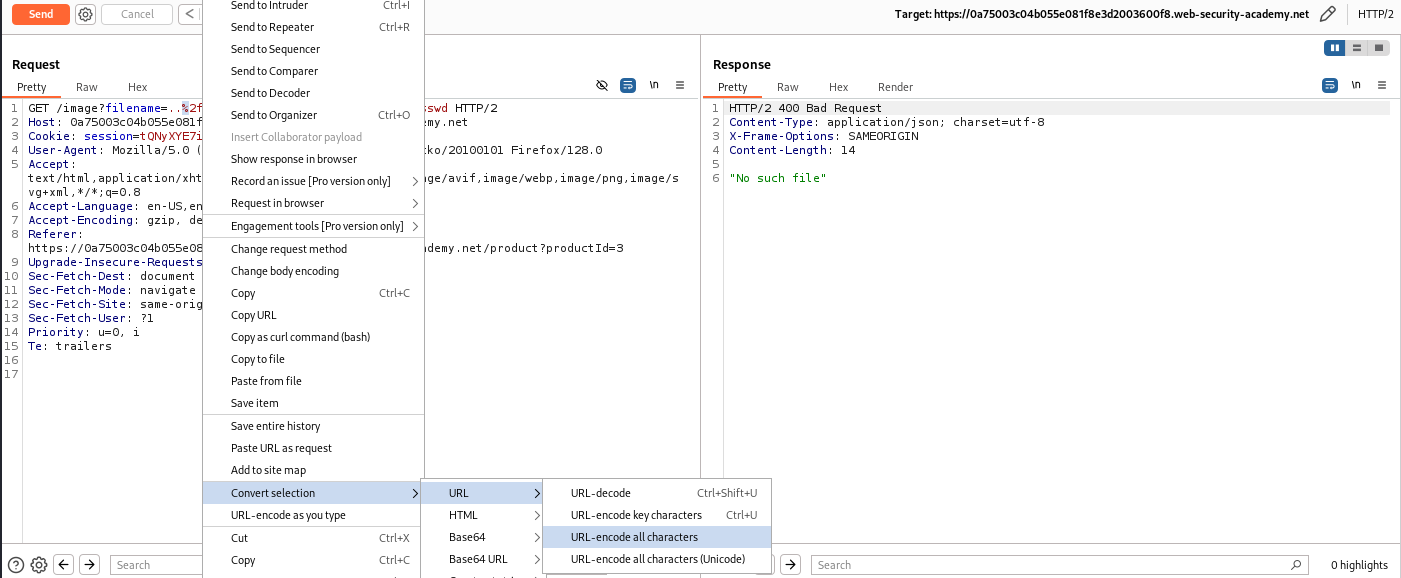Image resolution: width=1401 pixels, height=578 pixels.
Task: Open search settings gear at bottom left
Action: tap(39, 565)
